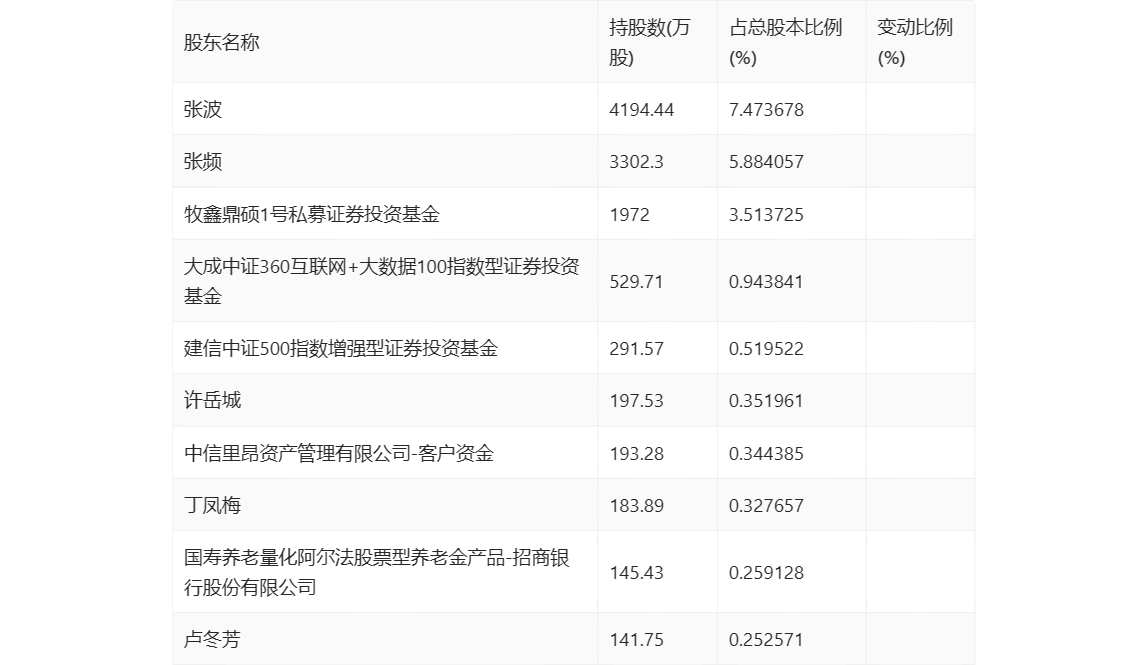The image size is (1148, 665).
Task: Click shareholder name 张波
Action: (x=203, y=109)
